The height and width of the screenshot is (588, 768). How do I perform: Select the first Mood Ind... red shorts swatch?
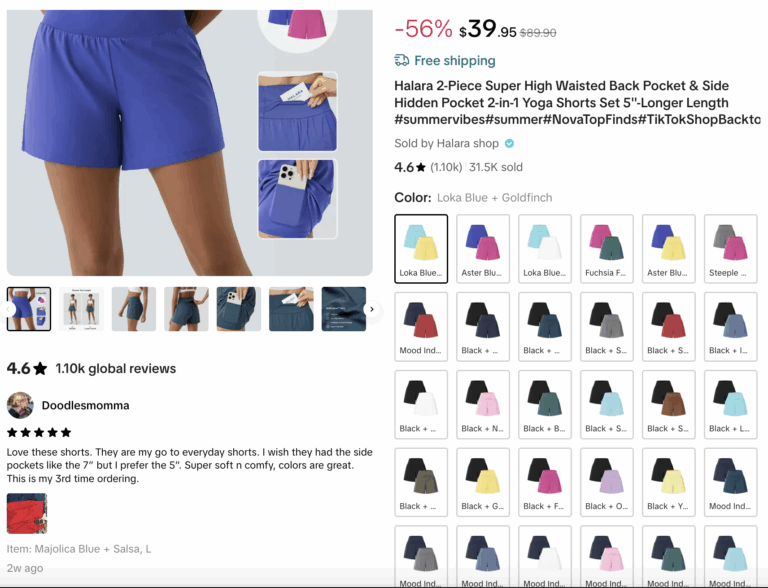click(x=421, y=326)
